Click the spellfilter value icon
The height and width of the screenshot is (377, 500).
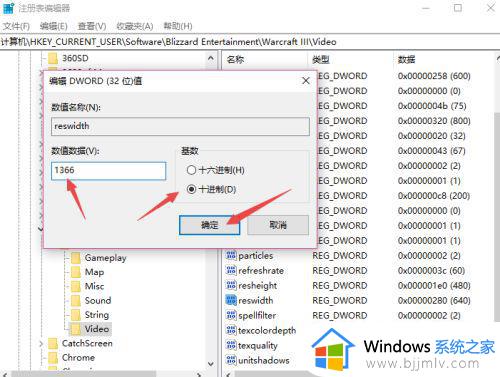tap(231, 315)
